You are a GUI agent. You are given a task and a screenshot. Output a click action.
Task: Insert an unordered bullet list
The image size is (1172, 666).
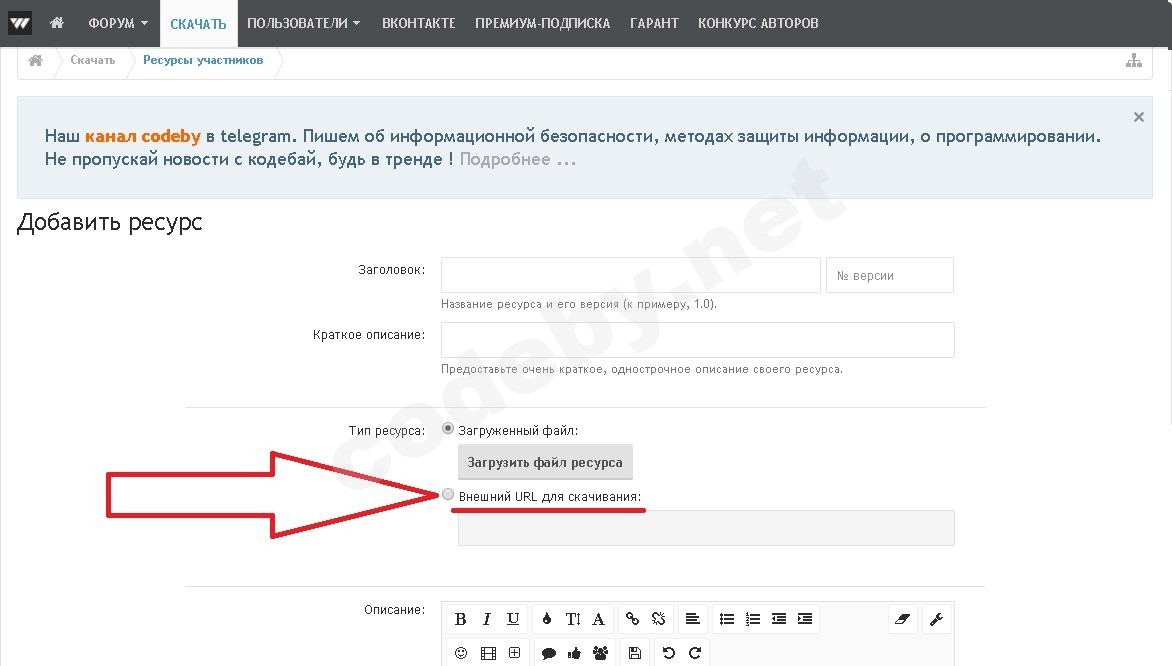click(727, 619)
